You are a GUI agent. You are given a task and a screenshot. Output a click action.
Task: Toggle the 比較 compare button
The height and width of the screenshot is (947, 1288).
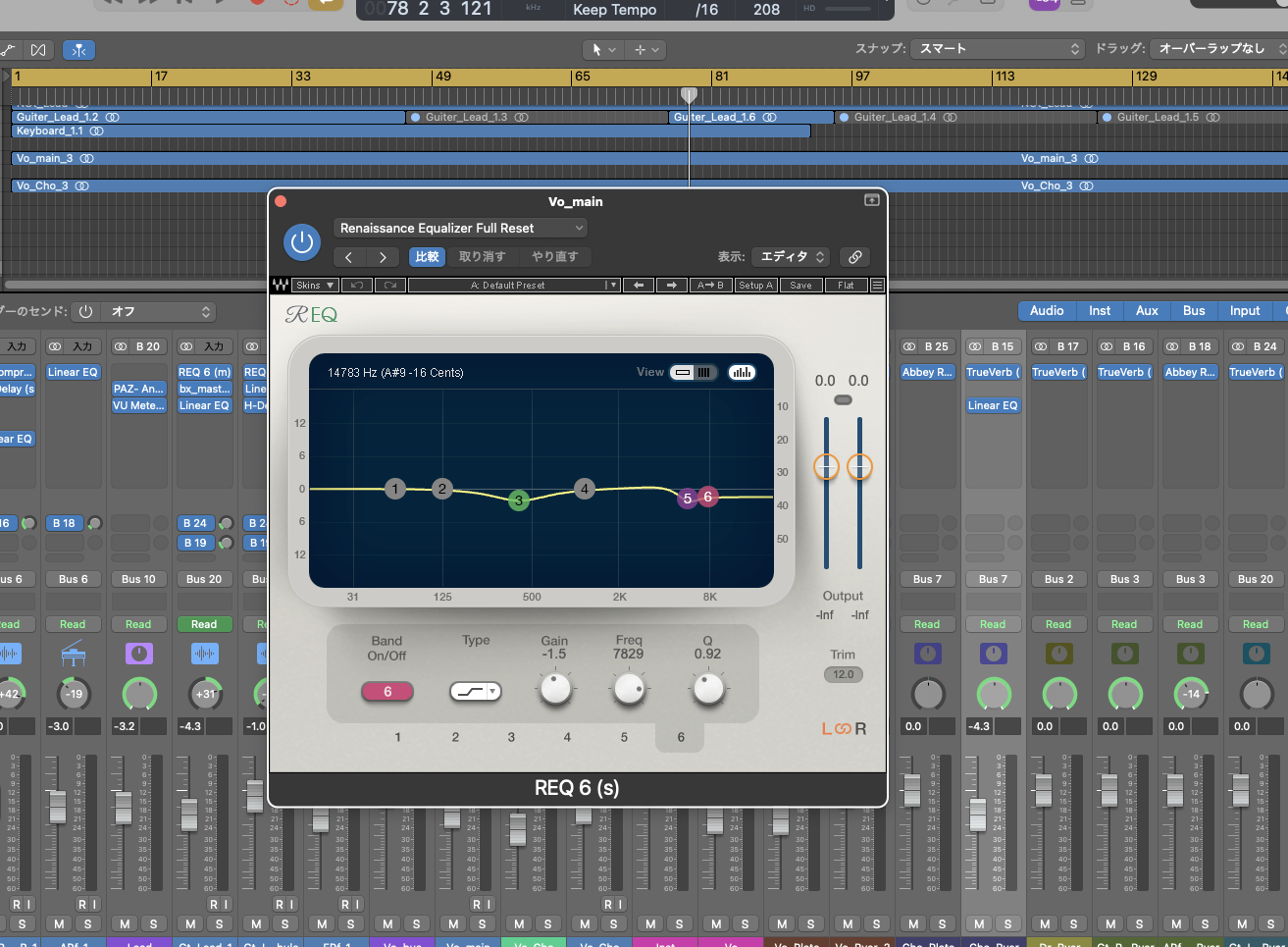pos(427,257)
